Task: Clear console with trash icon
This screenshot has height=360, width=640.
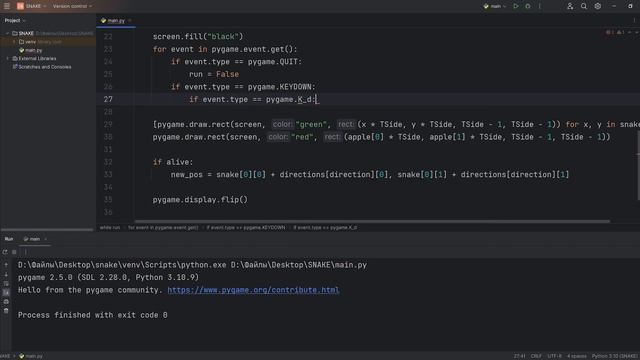Action: click(x=6, y=311)
